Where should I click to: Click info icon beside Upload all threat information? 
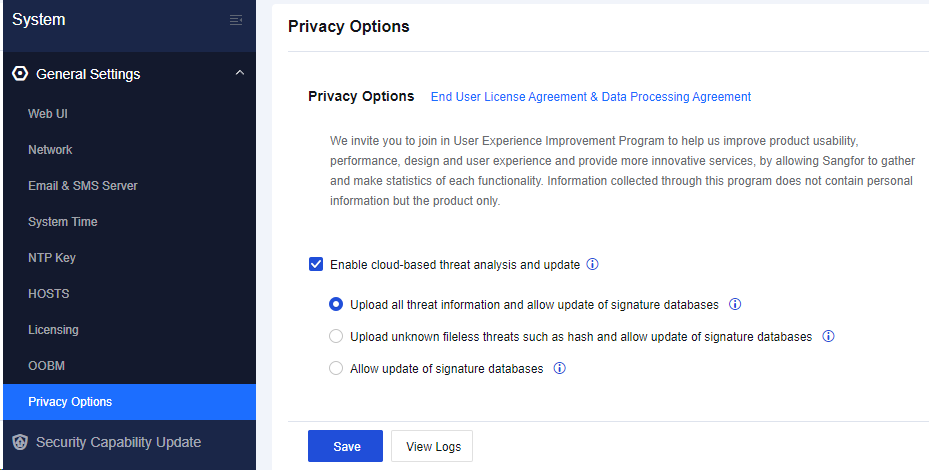click(x=735, y=305)
